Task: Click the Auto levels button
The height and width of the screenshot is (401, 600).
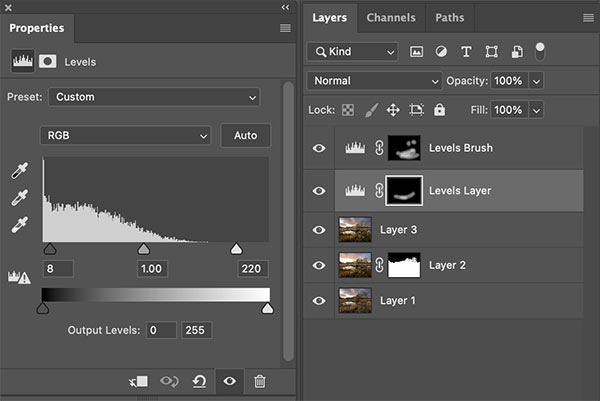Action: click(x=245, y=135)
